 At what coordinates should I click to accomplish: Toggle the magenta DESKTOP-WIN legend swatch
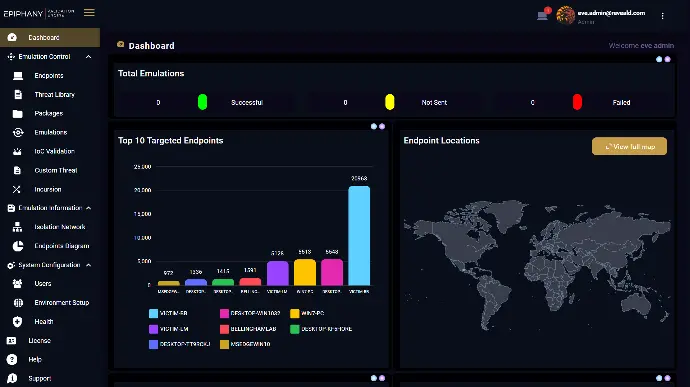click(x=224, y=313)
